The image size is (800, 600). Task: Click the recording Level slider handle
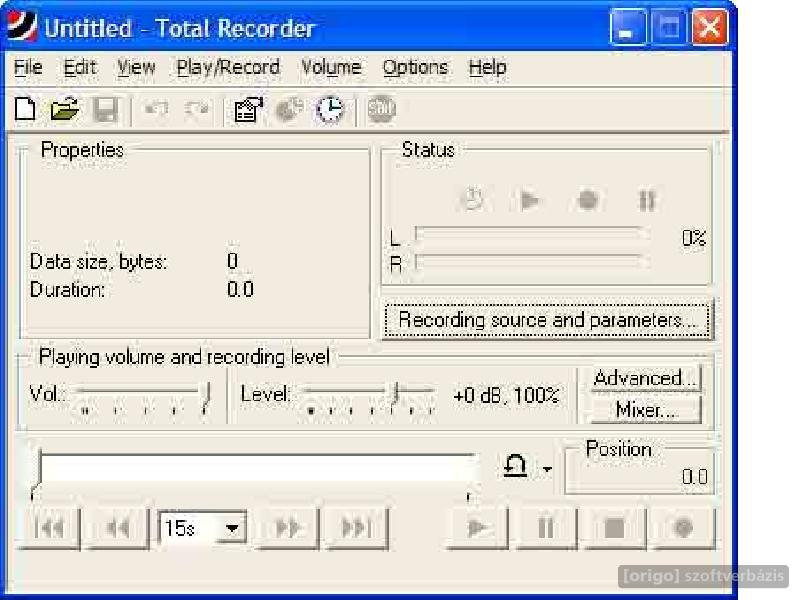click(395, 394)
